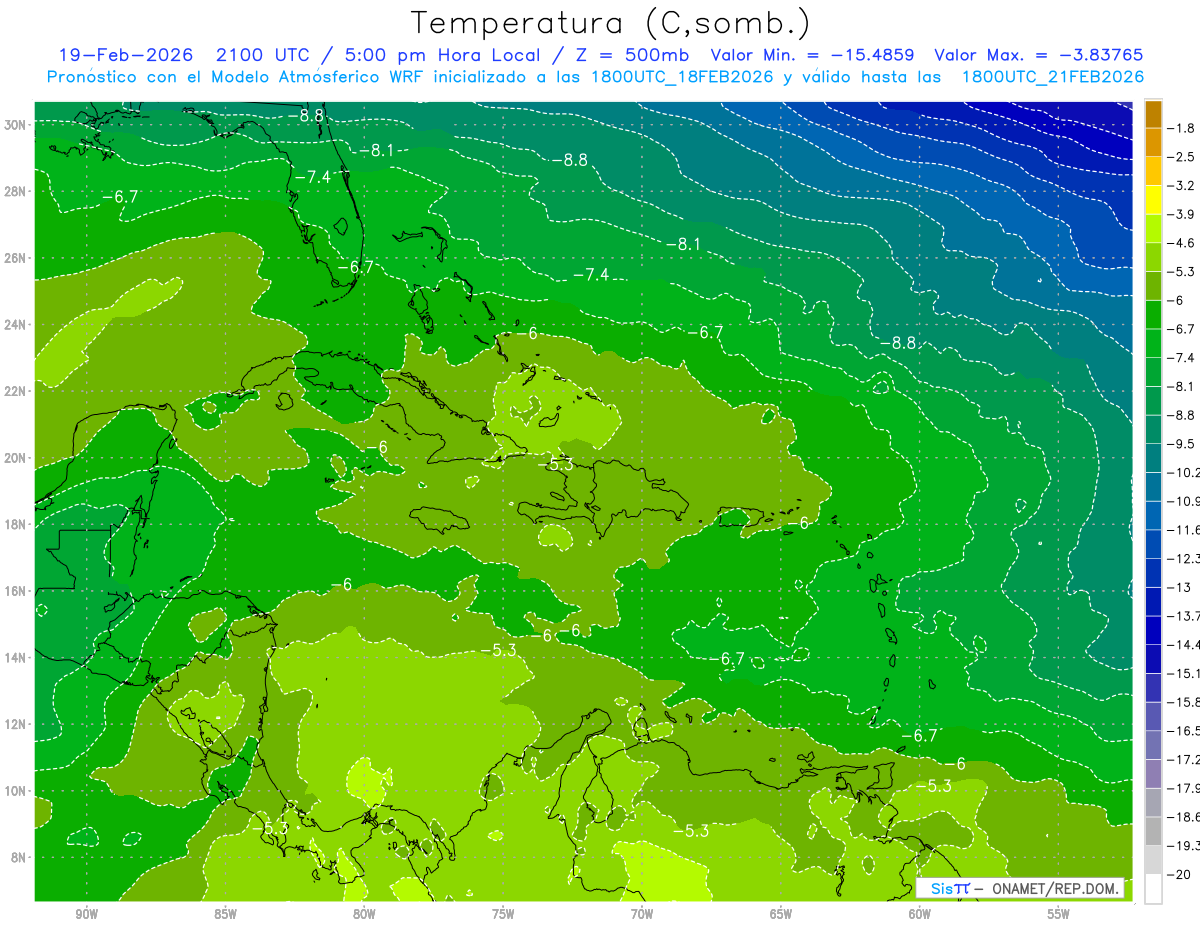1200x927 pixels.
Task: Select the valid-until time '1800UTC_21FEB2026'
Action: coord(1052,77)
